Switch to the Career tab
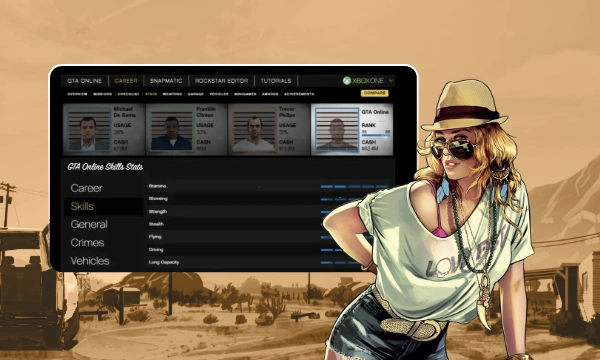 tap(126, 81)
